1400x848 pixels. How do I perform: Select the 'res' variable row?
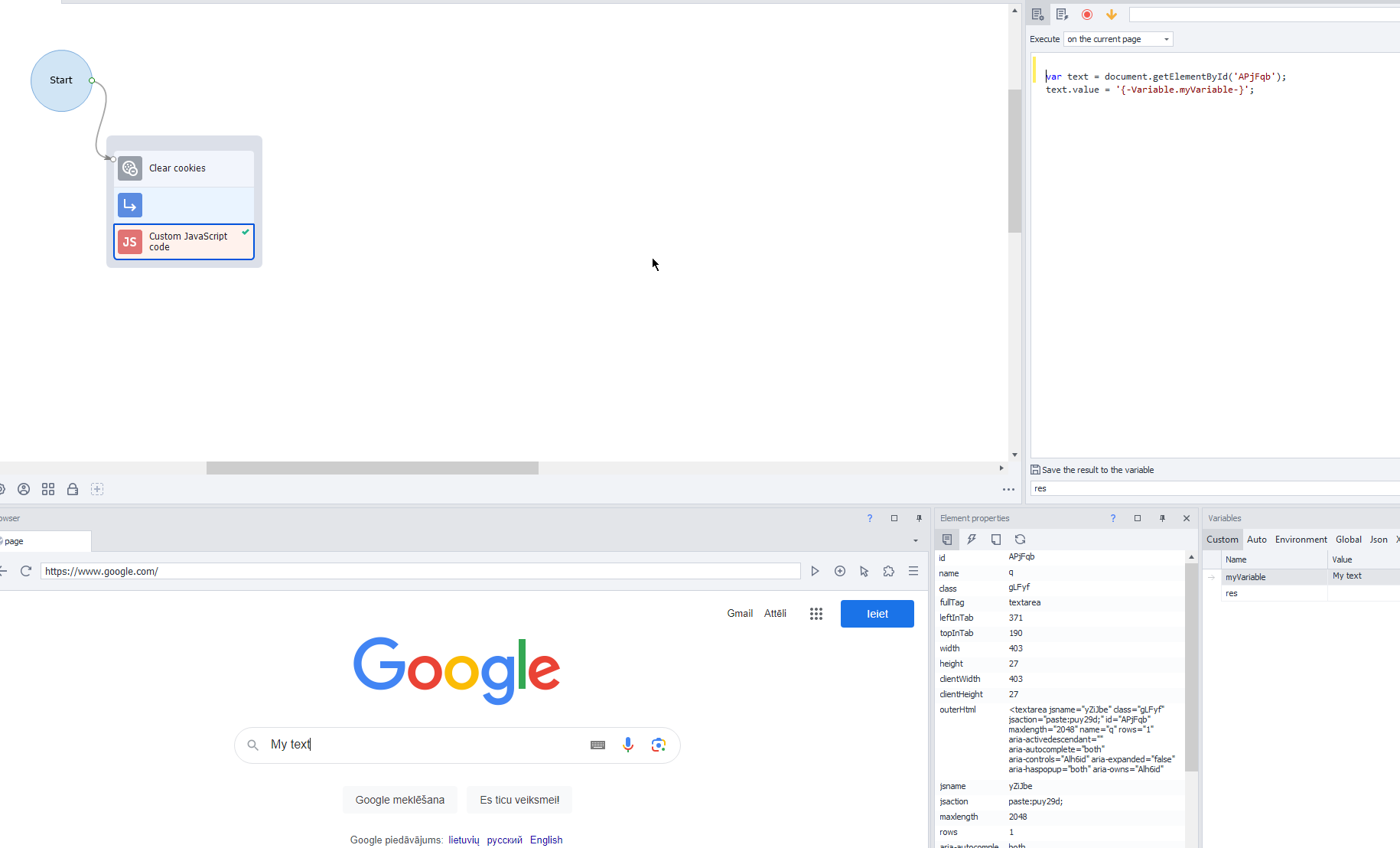1301,594
